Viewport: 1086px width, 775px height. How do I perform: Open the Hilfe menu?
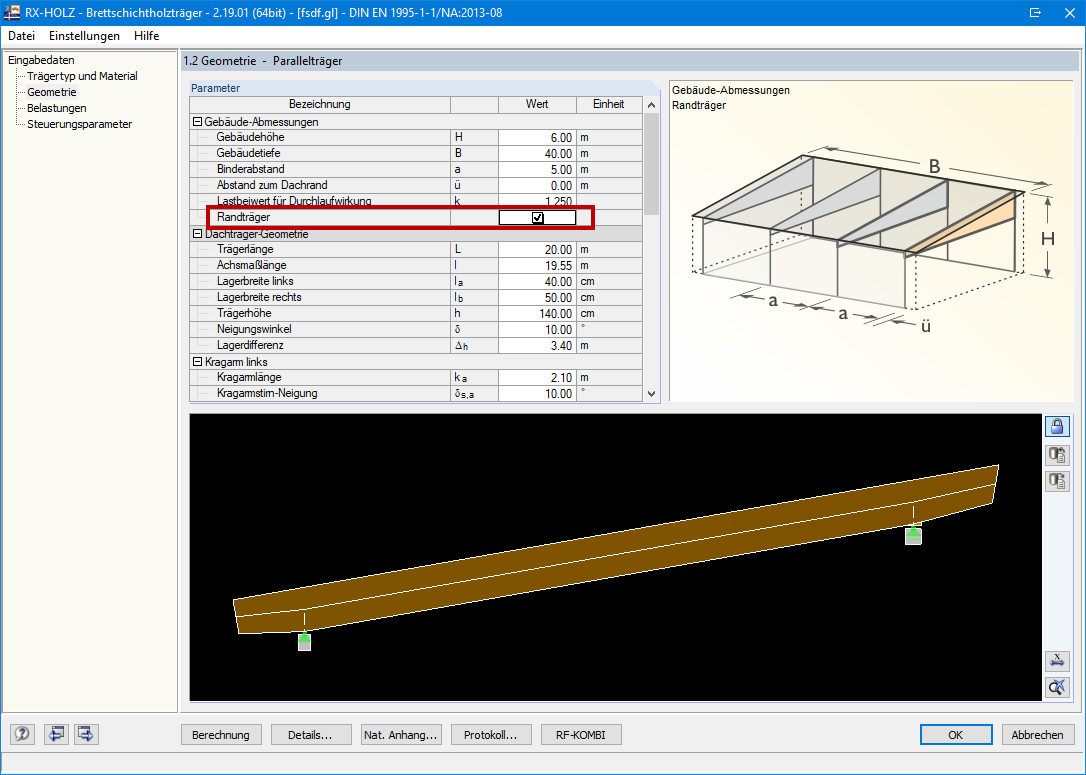pos(147,36)
